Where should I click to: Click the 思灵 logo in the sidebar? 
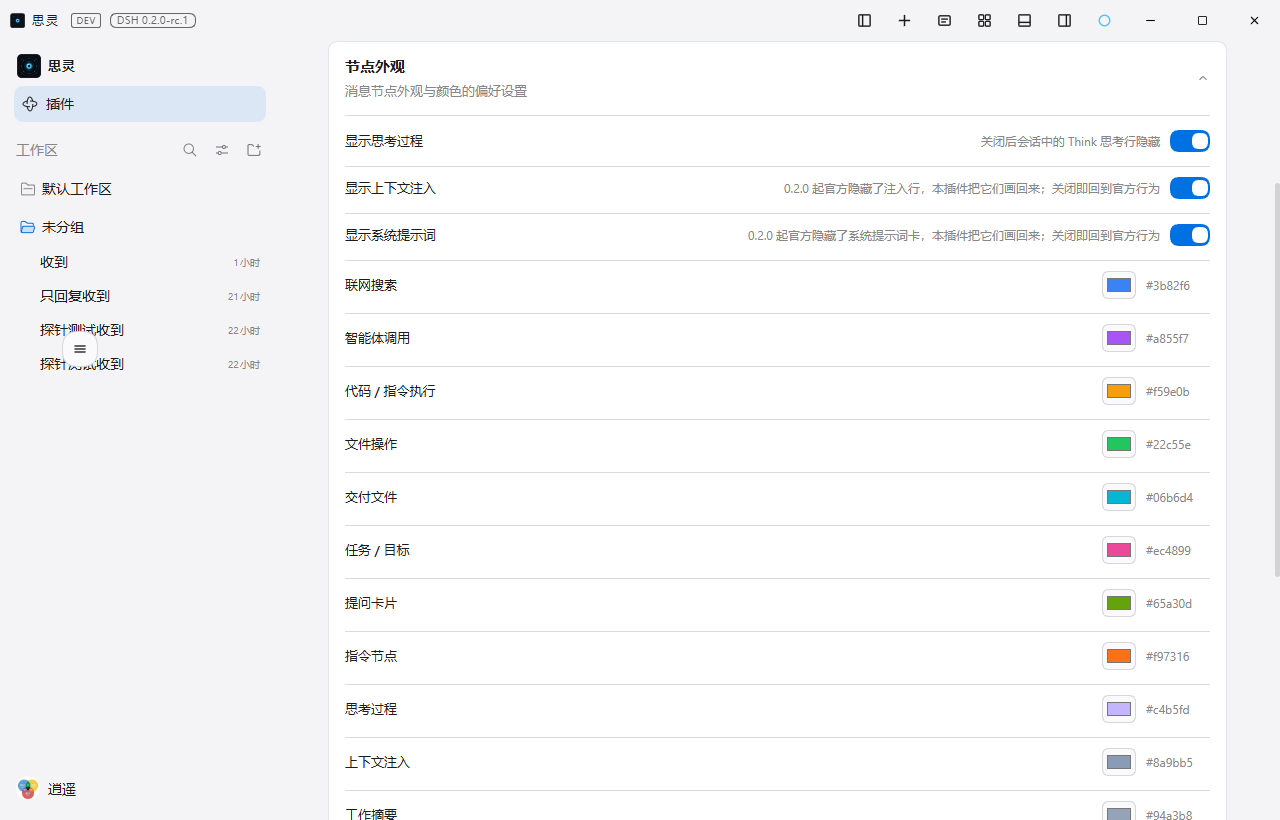pos(29,66)
